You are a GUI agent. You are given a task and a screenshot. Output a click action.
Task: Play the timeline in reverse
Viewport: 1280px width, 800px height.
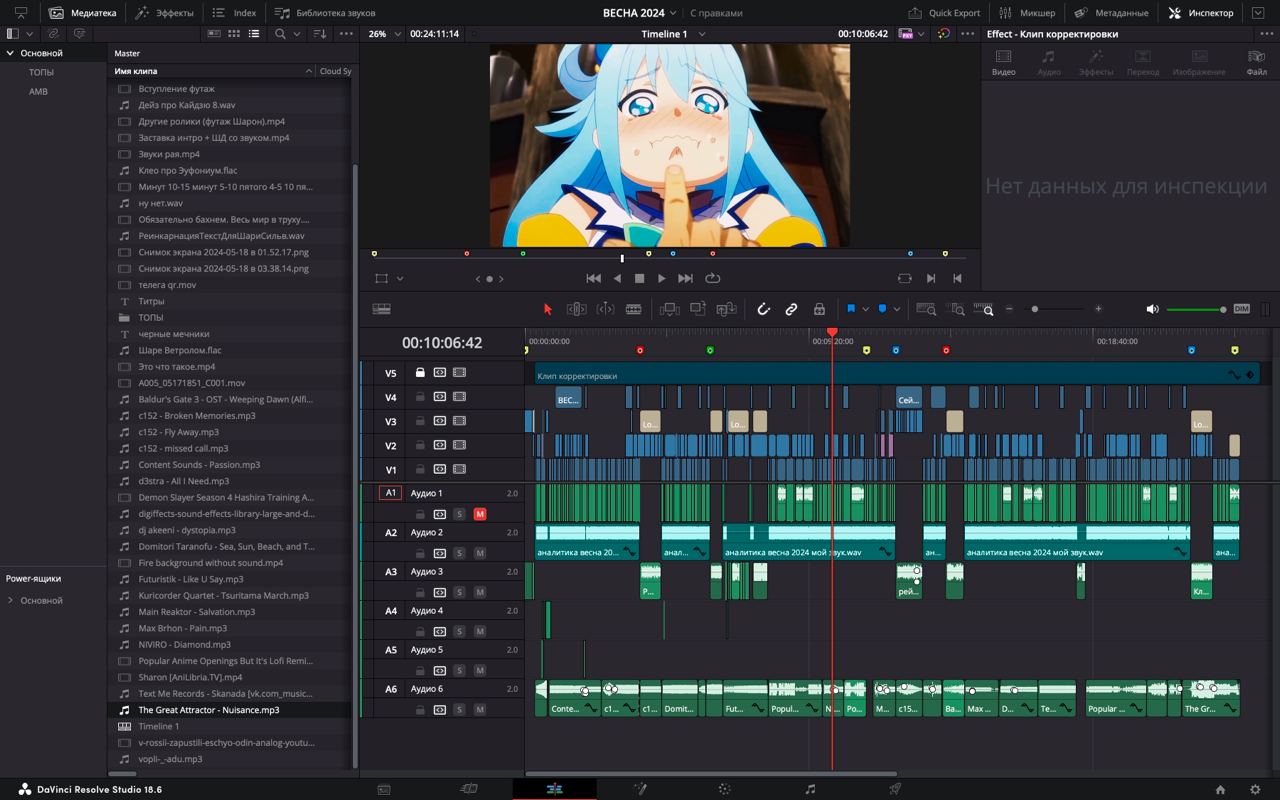(x=617, y=278)
